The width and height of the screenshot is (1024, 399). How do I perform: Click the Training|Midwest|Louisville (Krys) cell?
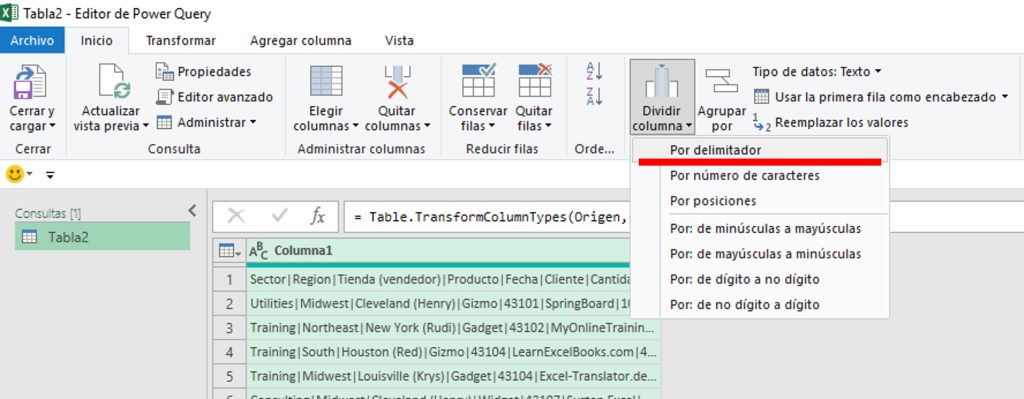pyautogui.click(x=454, y=376)
